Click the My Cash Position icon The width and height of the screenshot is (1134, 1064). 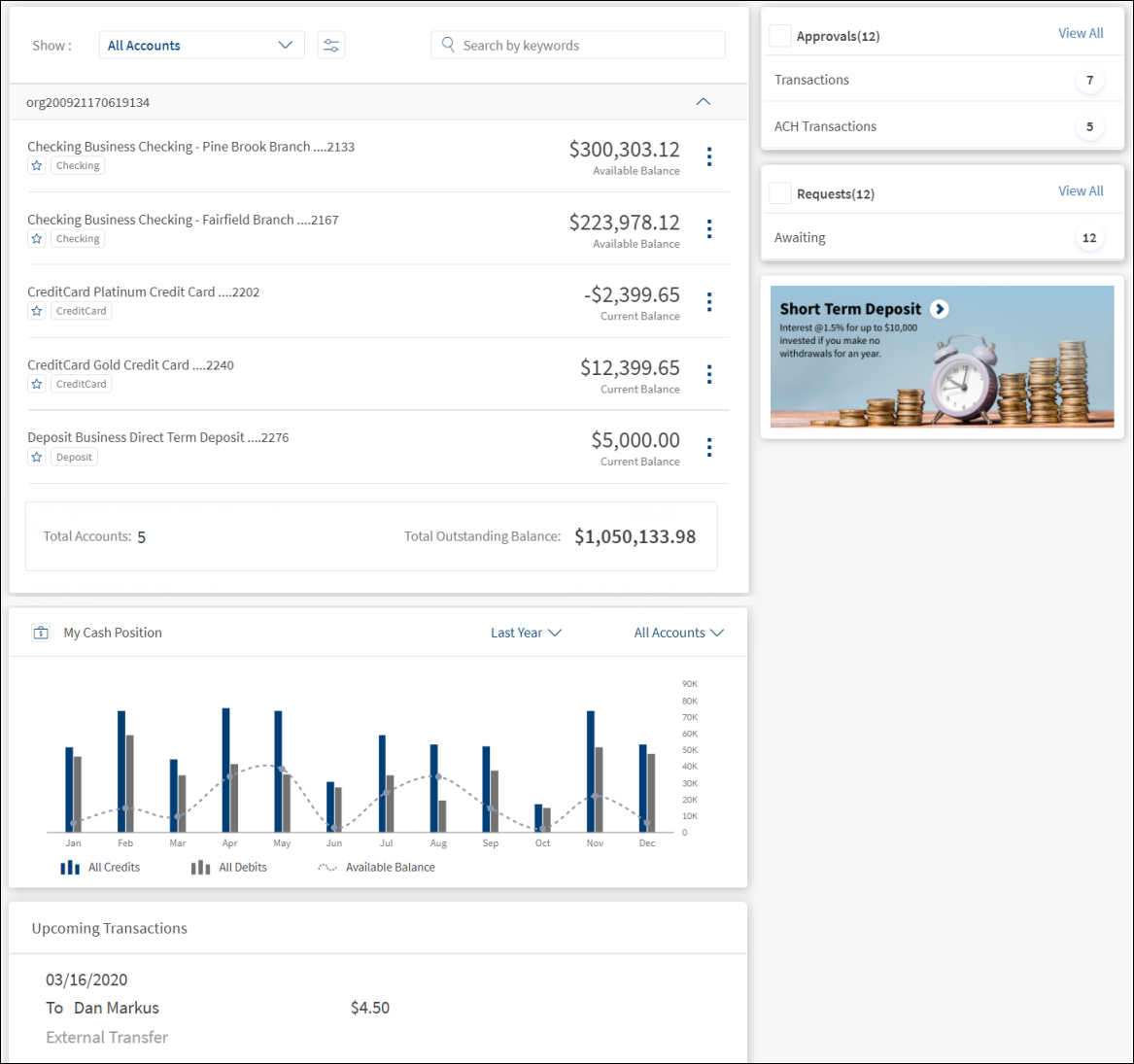point(41,633)
